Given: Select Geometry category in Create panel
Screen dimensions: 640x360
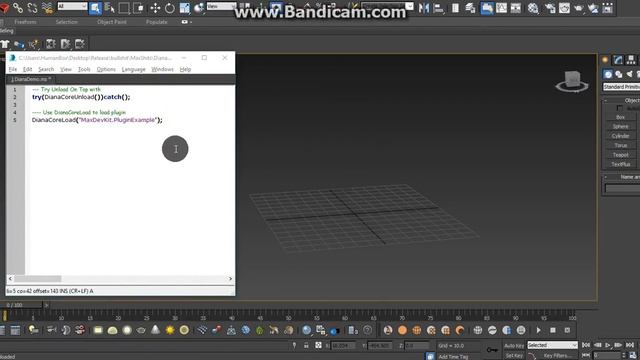Looking at the screenshot, I should [608, 74].
